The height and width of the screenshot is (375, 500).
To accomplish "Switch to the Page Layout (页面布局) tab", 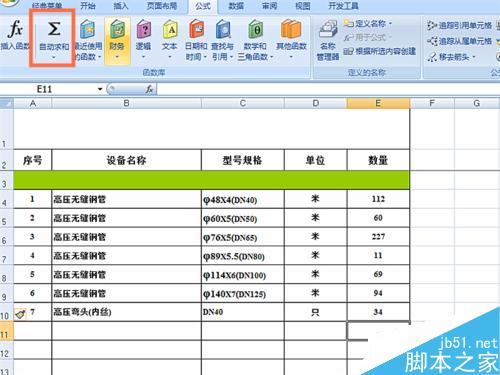I will (162, 6).
